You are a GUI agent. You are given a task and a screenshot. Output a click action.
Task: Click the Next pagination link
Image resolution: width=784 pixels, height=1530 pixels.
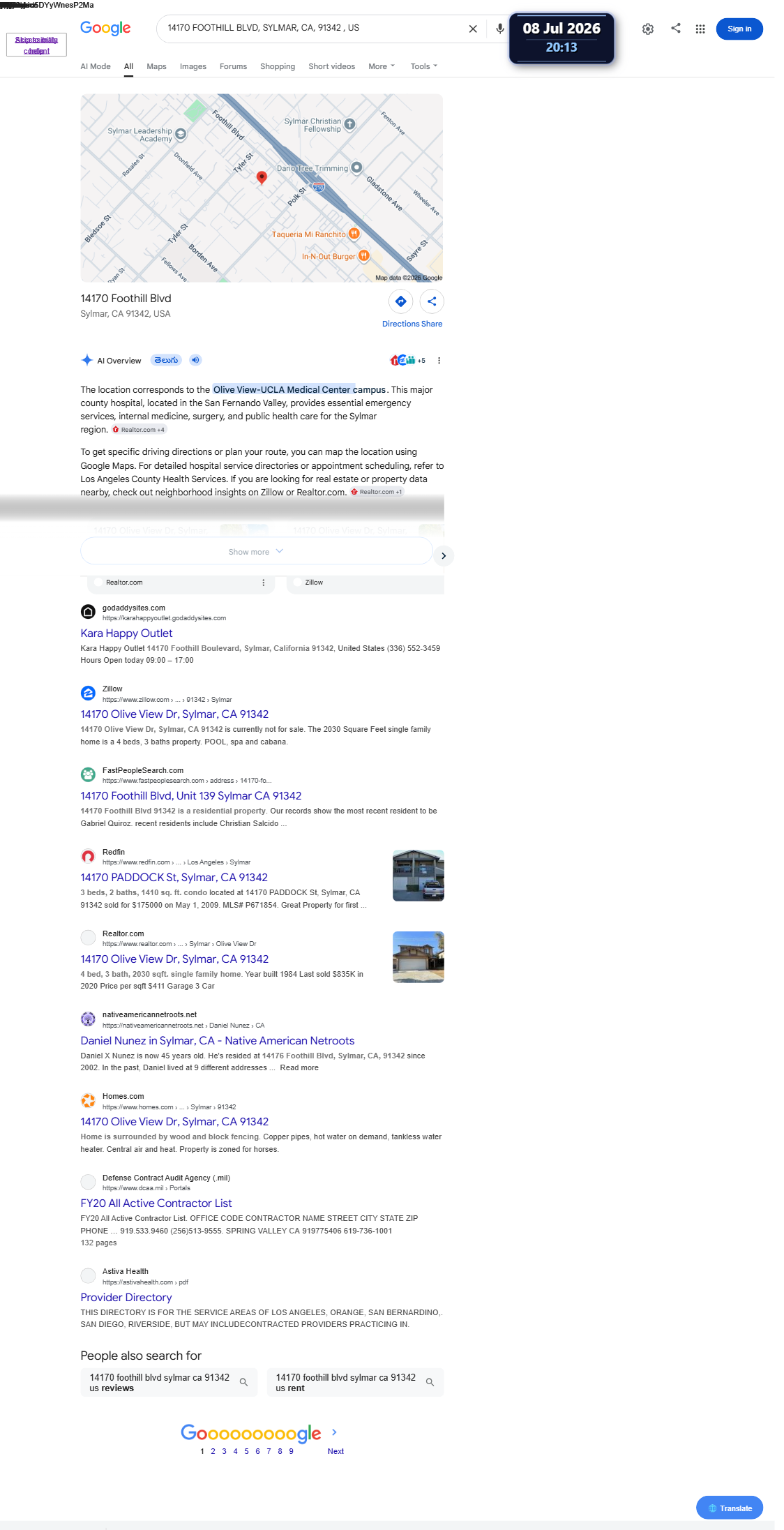pos(336,1451)
